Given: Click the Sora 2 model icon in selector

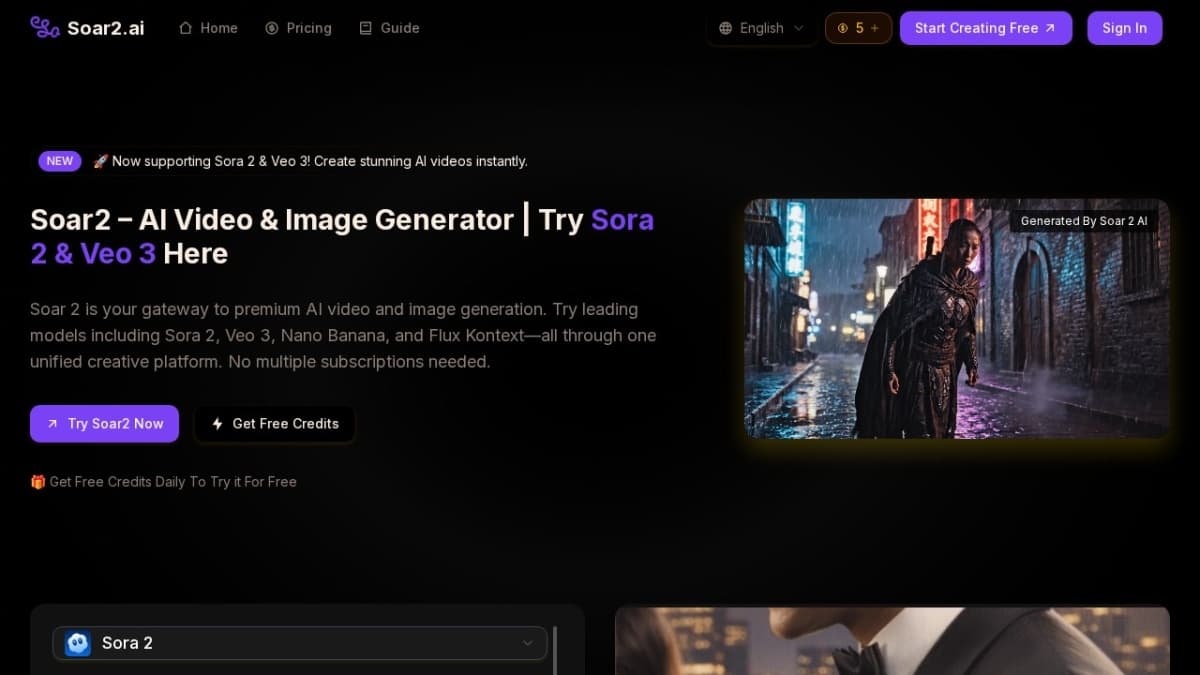Looking at the screenshot, I should tap(78, 643).
